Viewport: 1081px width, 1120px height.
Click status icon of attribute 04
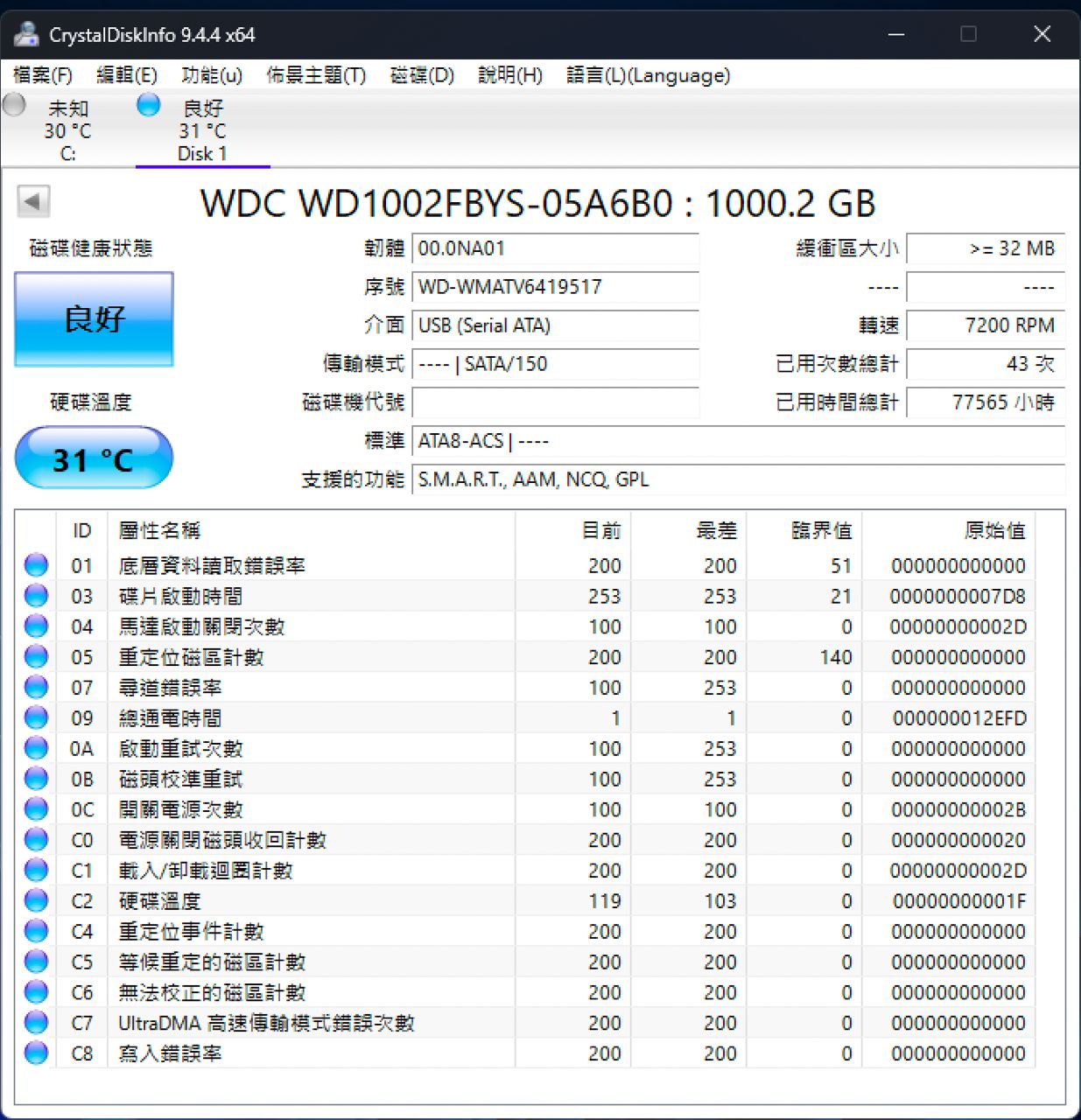[x=36, y=626]
